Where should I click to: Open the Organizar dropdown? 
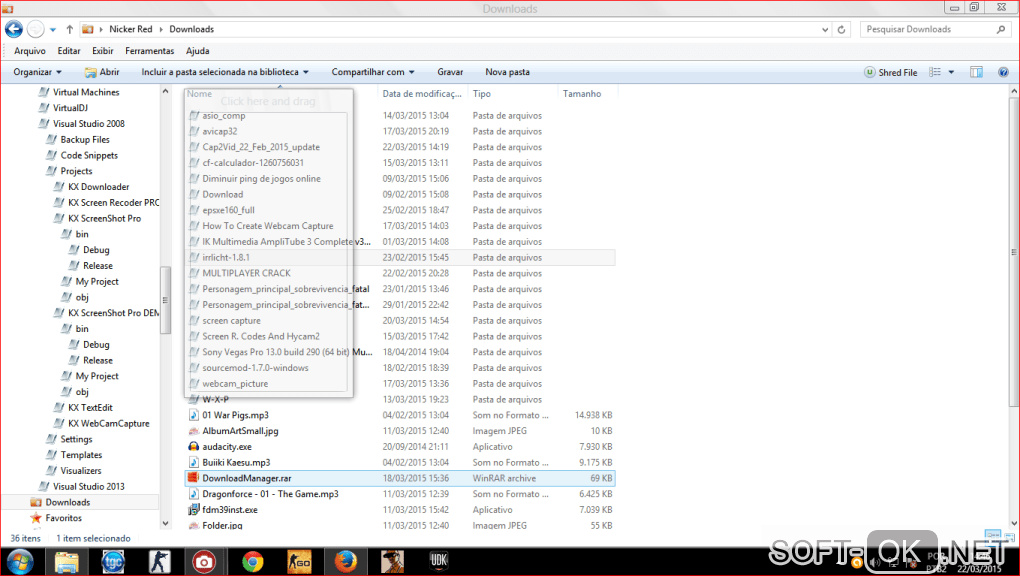click(x=38, y=72)
